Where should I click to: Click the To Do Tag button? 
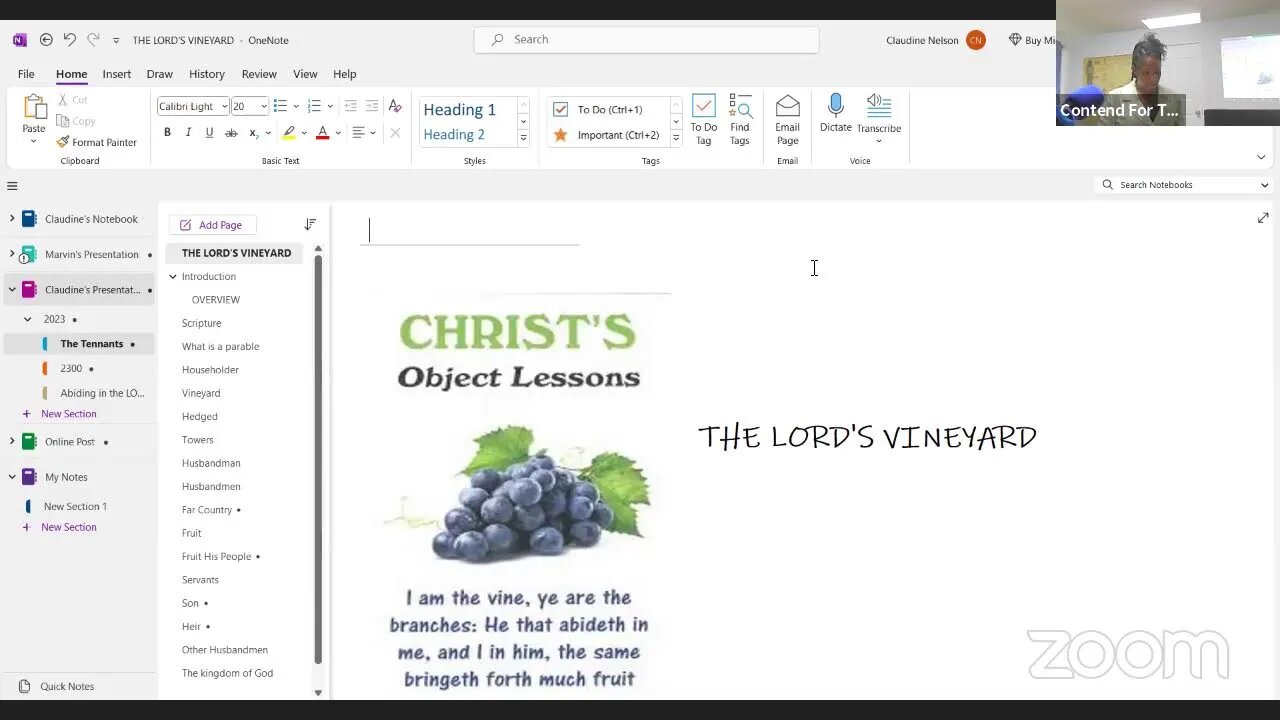[x=704, y=120]
